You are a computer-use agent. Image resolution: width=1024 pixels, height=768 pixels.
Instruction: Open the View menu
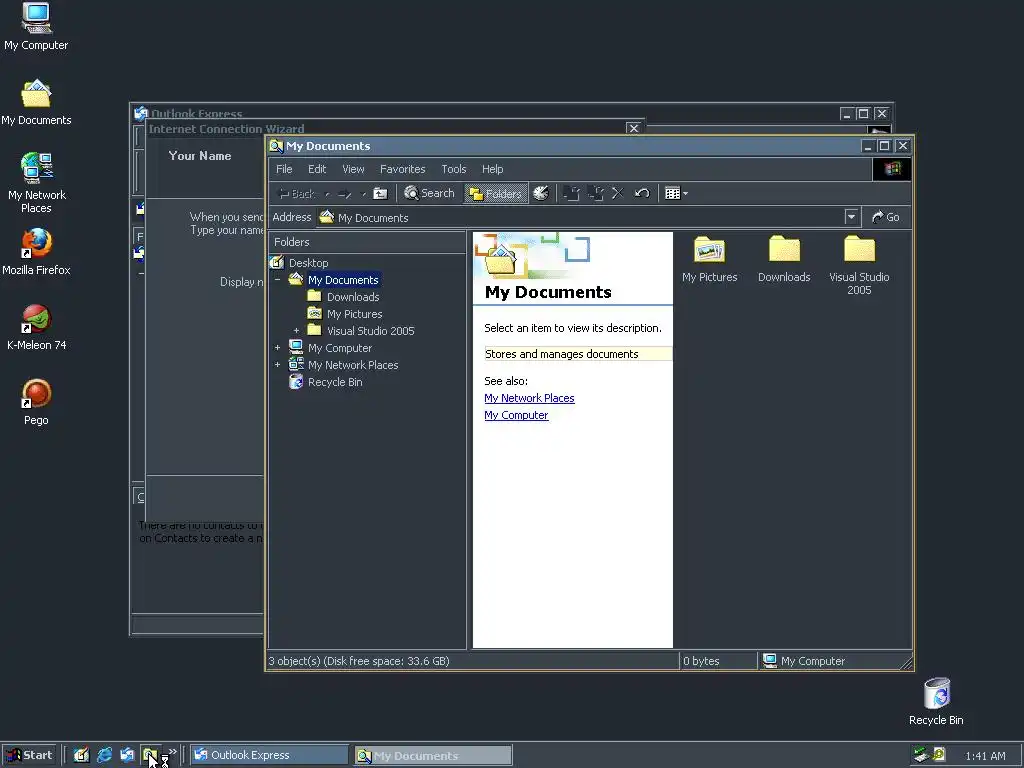[x=353, y=169]
